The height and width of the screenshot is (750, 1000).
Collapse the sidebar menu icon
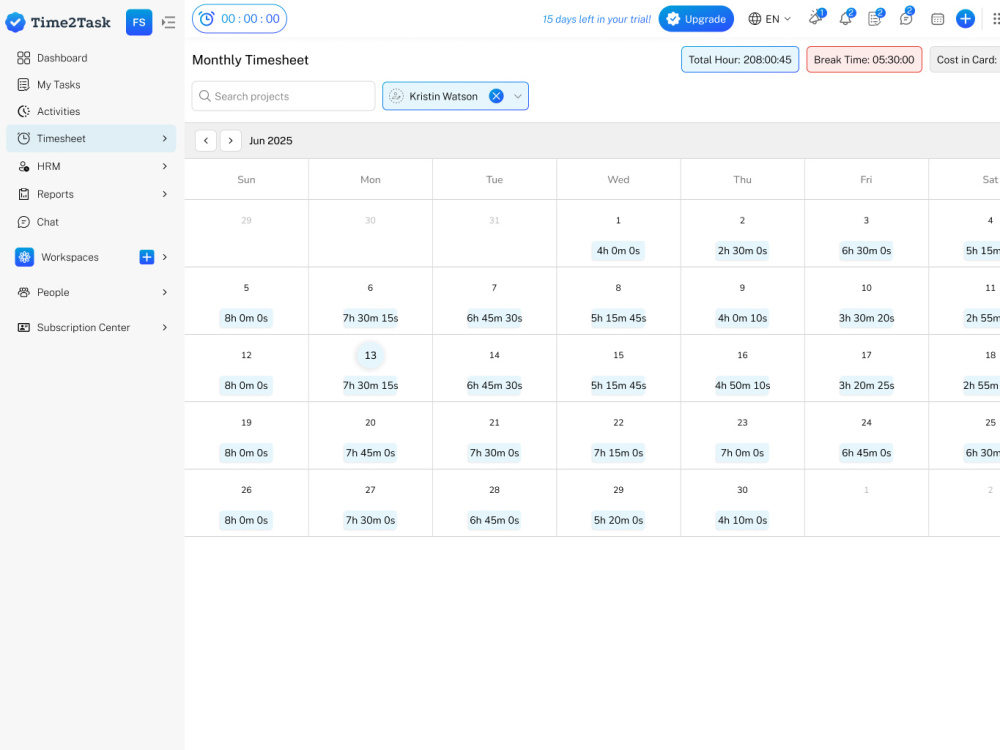[168, 22]
